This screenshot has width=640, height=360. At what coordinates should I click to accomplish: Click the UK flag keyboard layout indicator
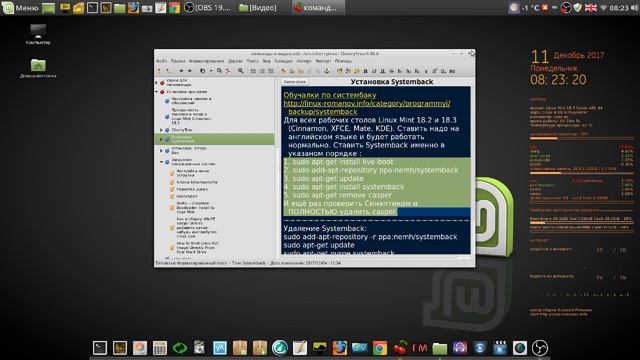coord(591,7)
